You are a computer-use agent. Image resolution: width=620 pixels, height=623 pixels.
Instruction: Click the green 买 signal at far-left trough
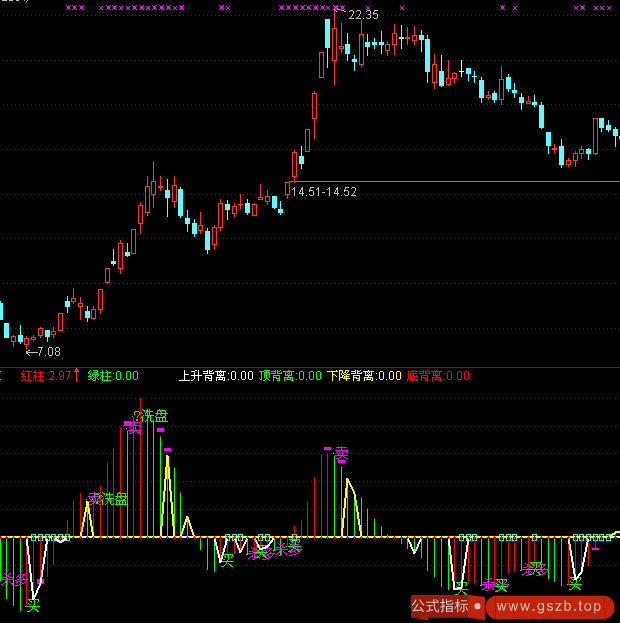[x=33, y=605]
